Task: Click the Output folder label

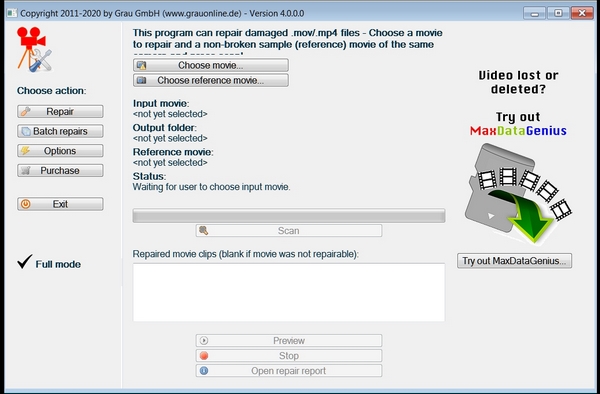Action: [165, 128]
